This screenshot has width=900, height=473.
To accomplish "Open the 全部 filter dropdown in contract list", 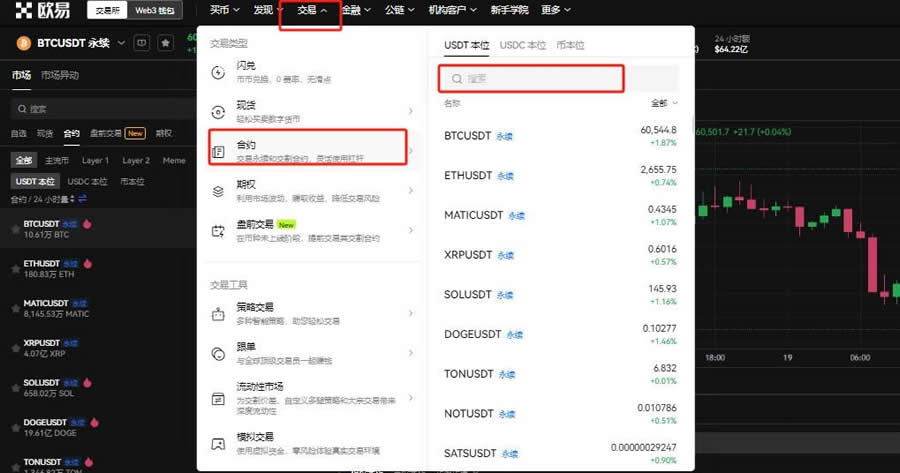I will tap(664, 103).
